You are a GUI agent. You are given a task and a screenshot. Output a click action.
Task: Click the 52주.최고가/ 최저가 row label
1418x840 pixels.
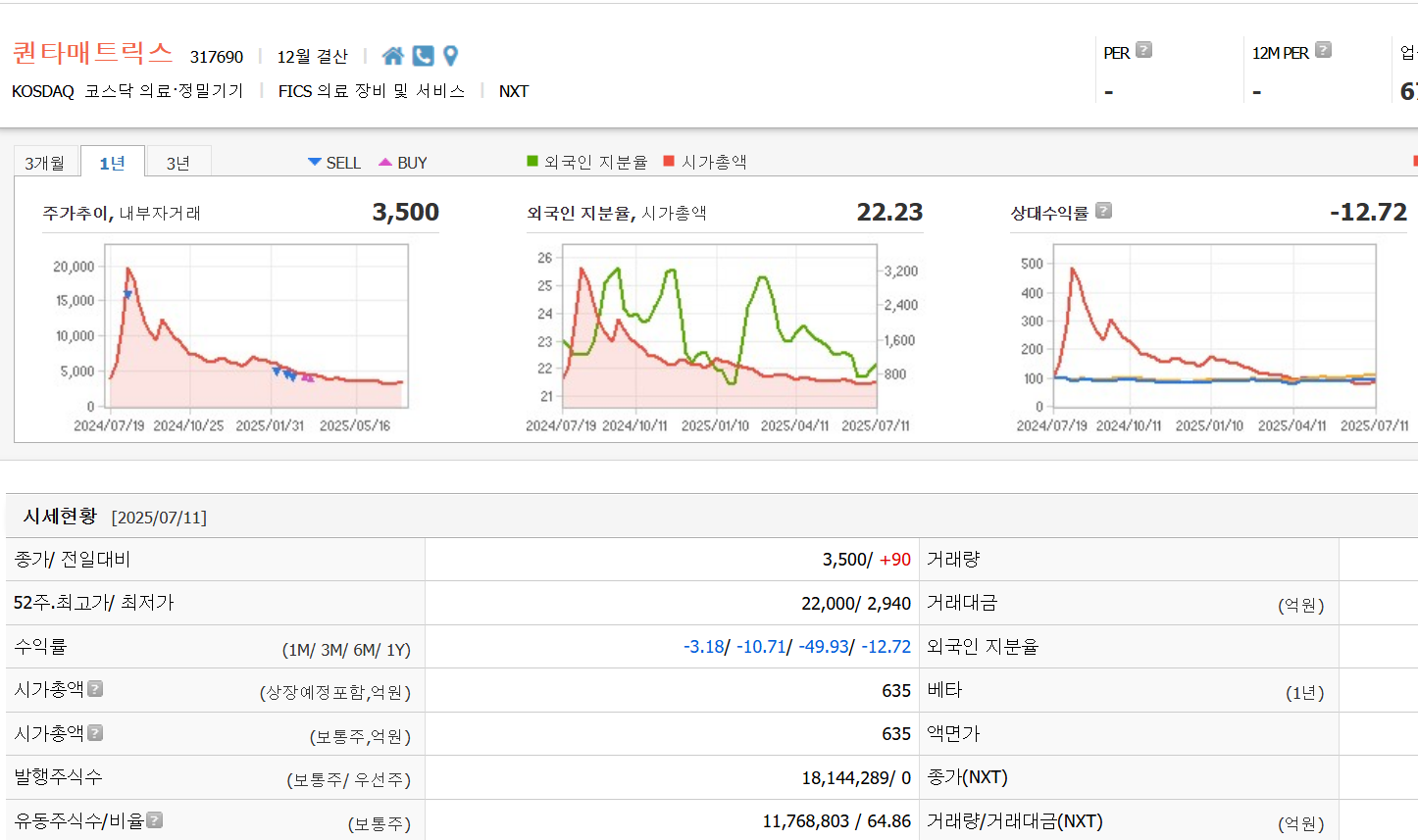94,602
